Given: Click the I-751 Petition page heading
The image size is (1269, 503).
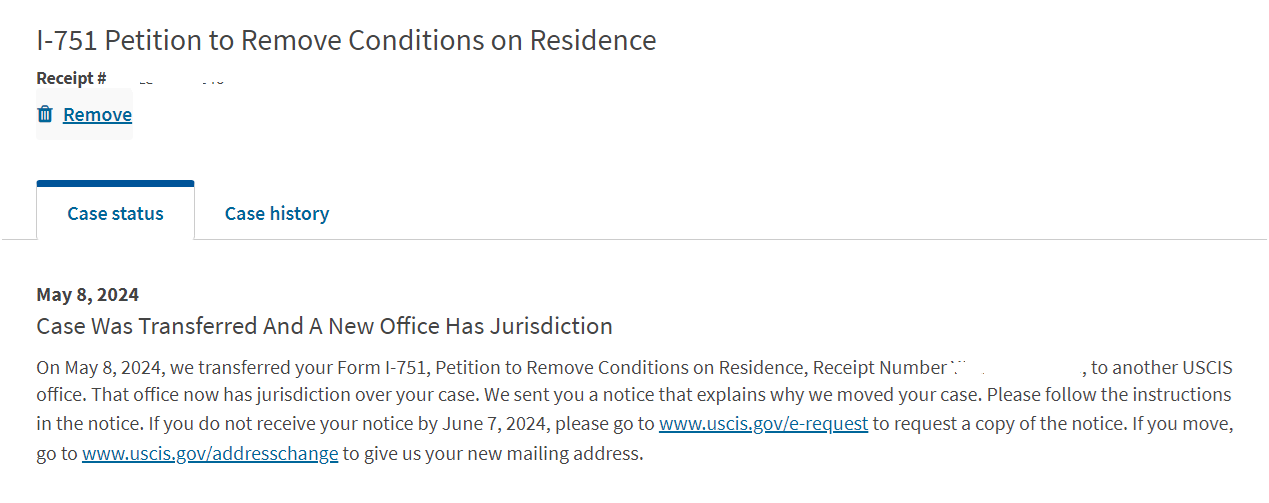Looking at the screenshot, I should tap(346, 40).
